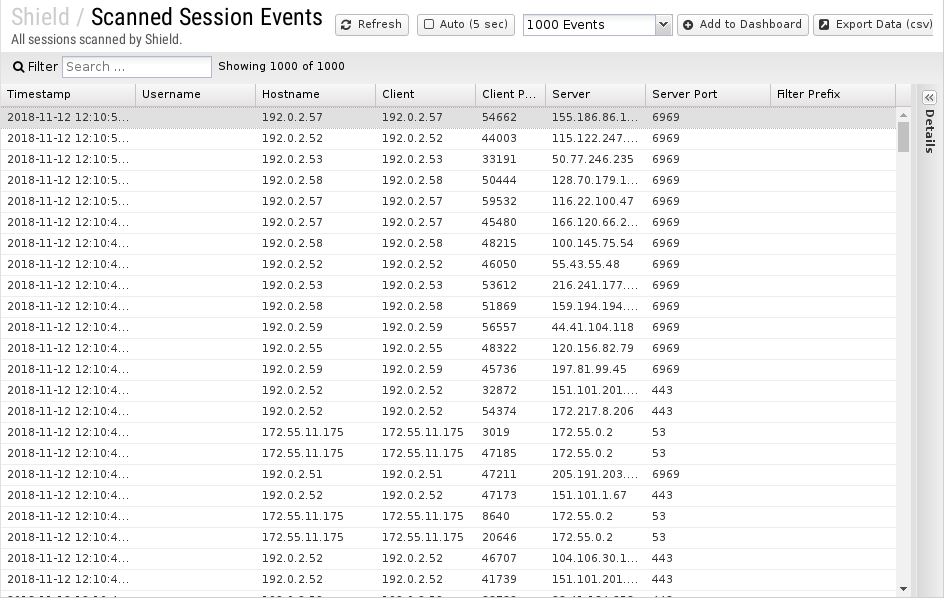Click the Shield breadcrumb link
The width and height of the screenshot is (944, 598).
click(40, 17)
